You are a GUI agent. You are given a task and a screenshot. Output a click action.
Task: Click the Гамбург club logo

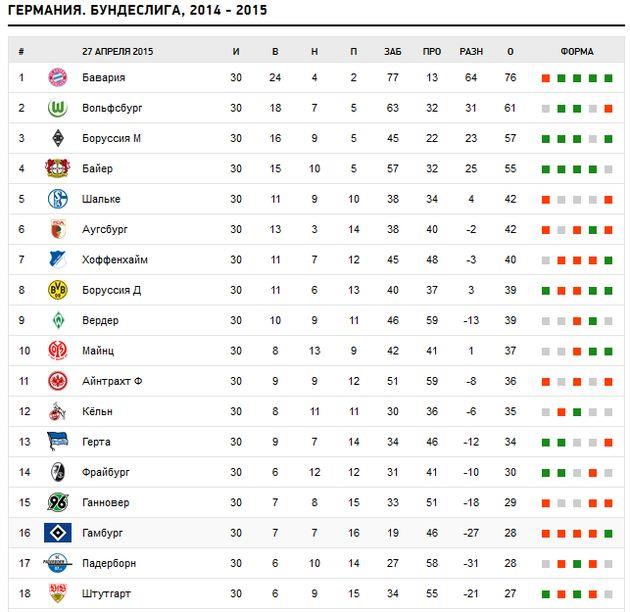click(57, 533)
